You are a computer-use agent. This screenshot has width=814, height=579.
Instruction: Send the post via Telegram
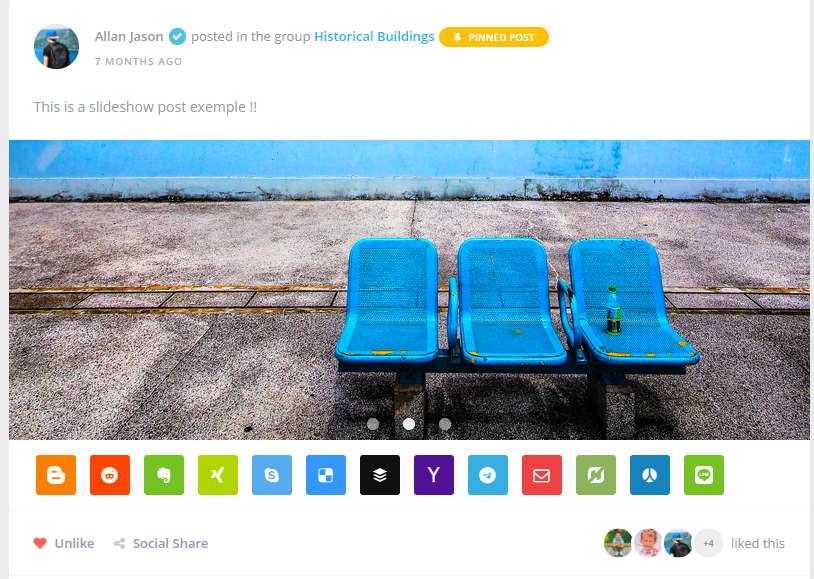coord(488,475)
